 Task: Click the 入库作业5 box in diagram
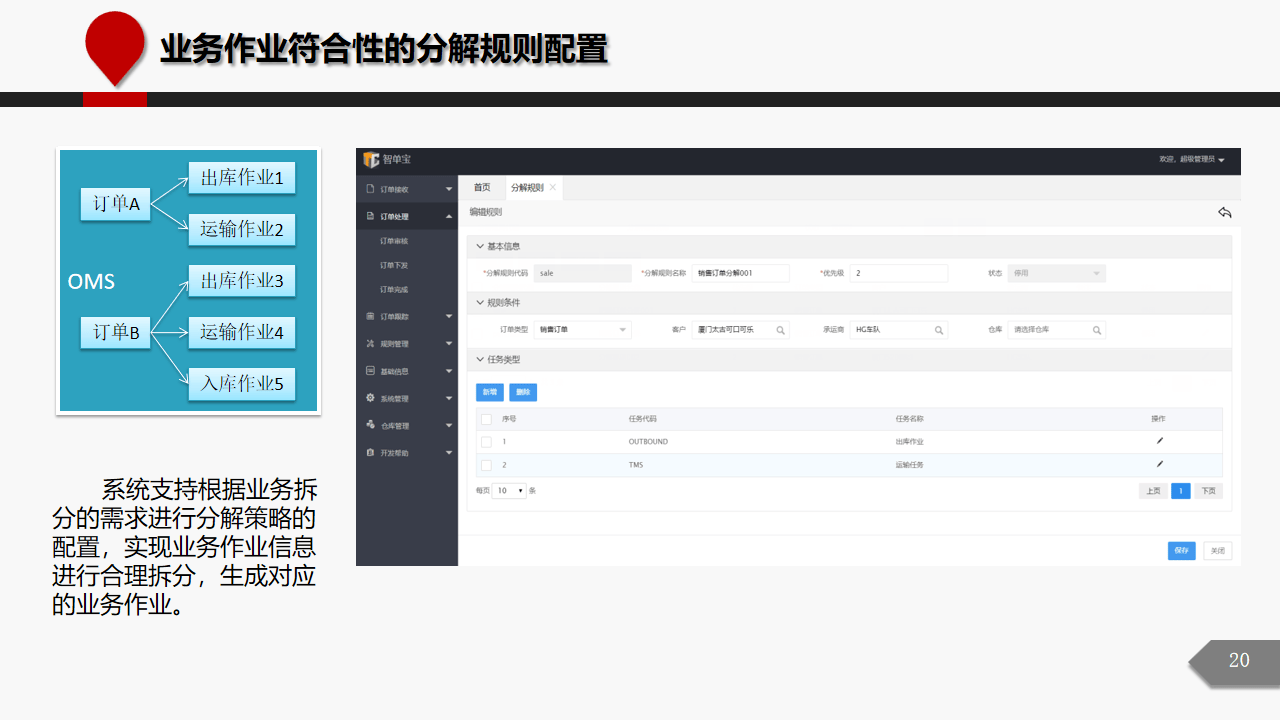click(242, 383)
